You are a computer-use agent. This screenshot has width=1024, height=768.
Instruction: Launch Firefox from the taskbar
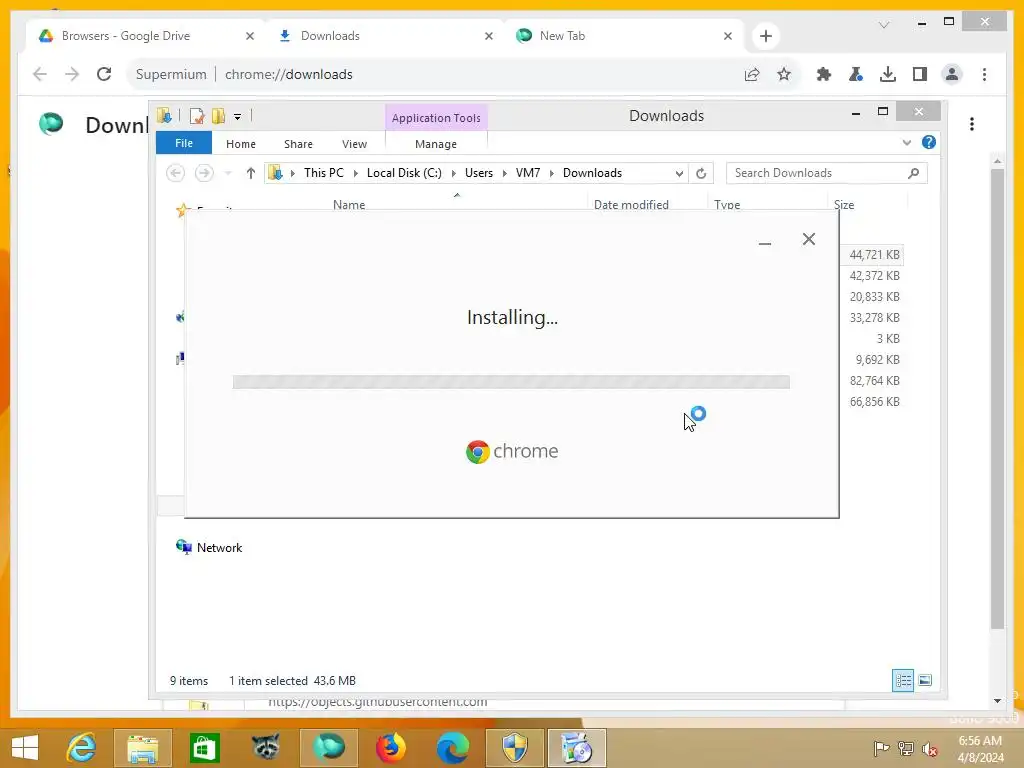click(x=391, y=748)
